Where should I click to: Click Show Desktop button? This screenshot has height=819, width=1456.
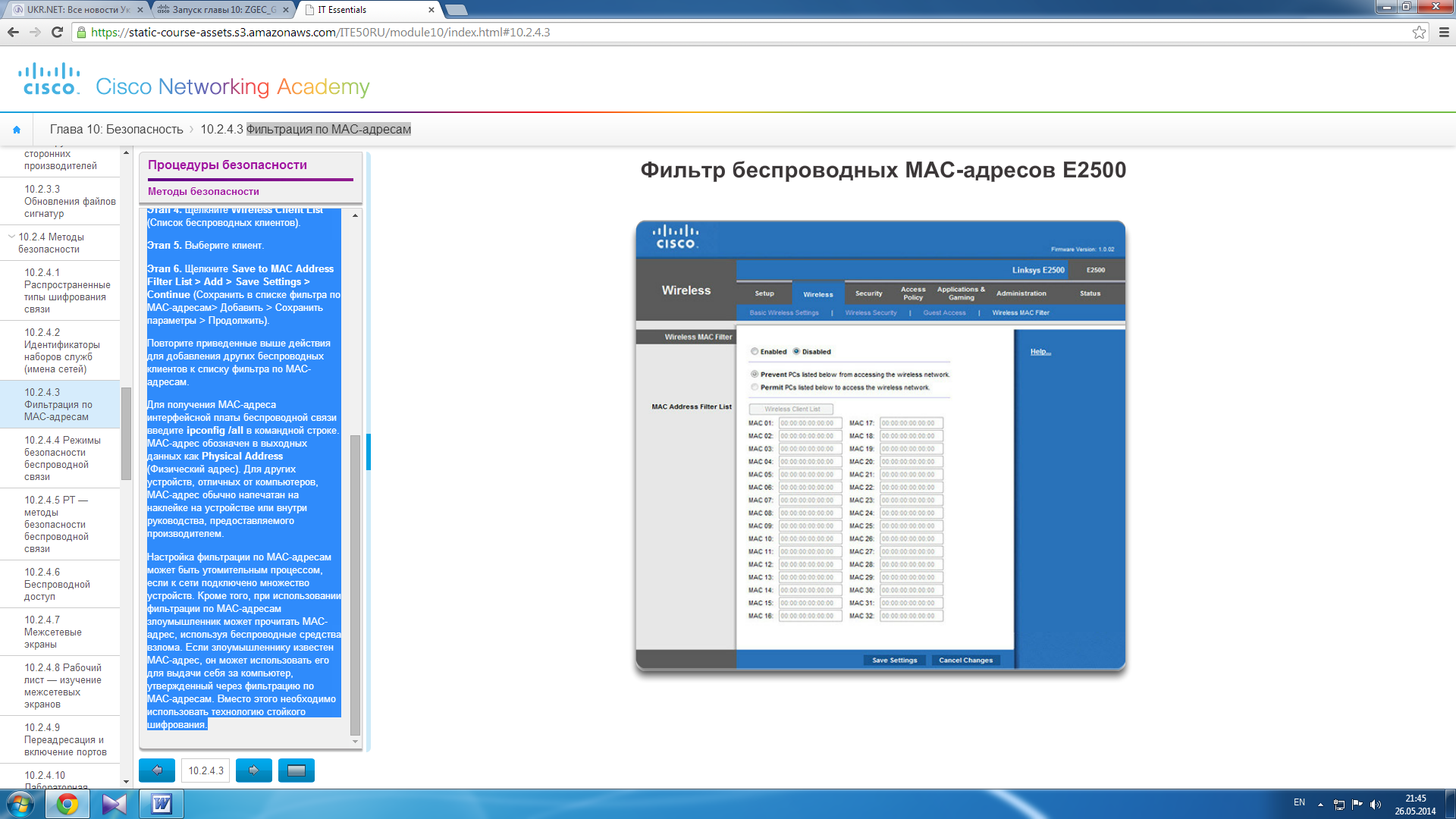1450,804
